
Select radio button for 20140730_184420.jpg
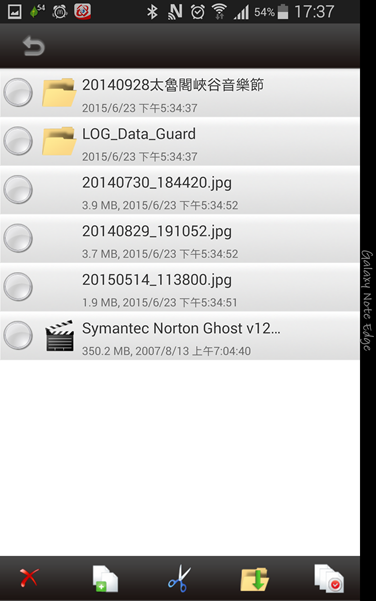pyautogui.click(x=18, y=190)
